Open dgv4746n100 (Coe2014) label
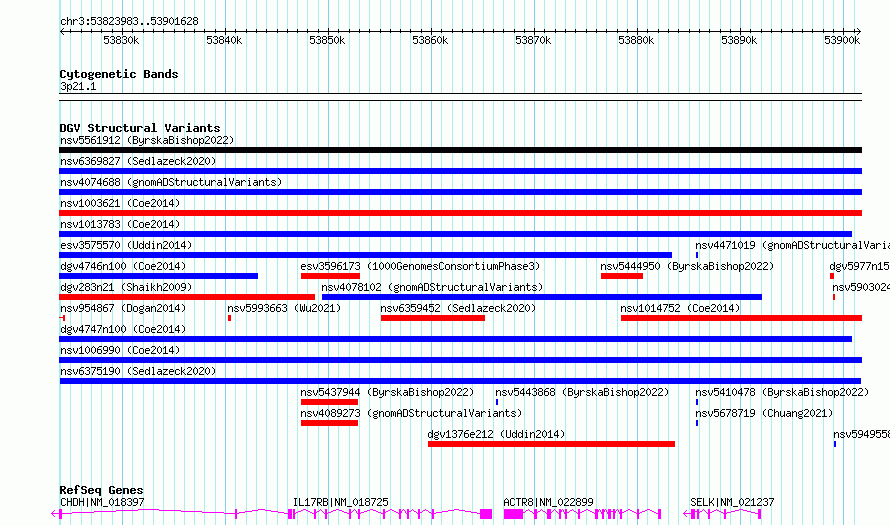The height and width of the screenshot is (525, 890). 123,266
